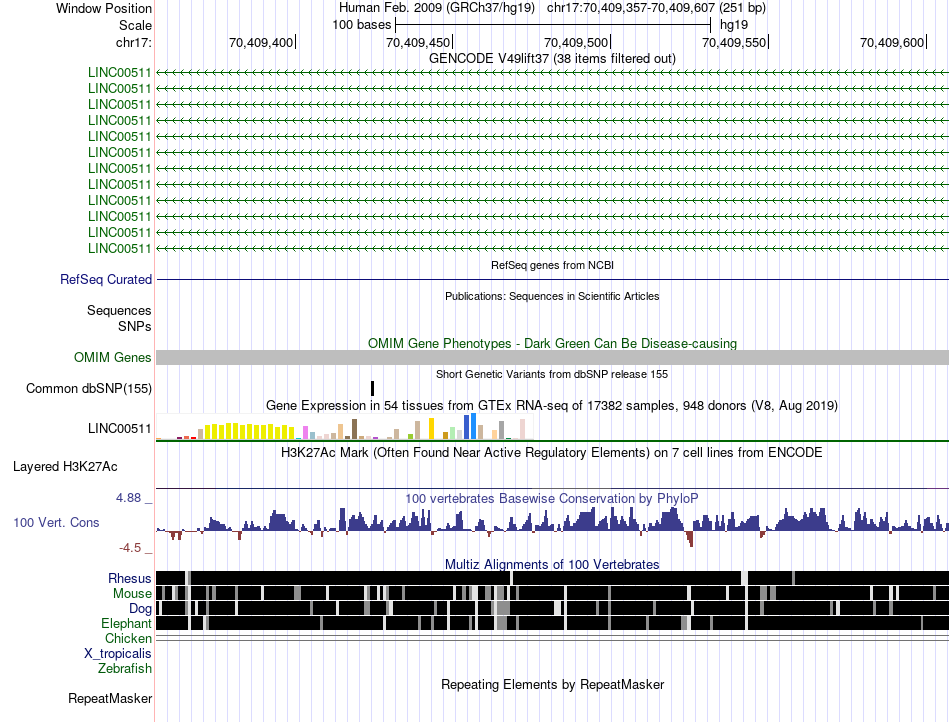Open Short Genetic Variants from dbSNP title
Viewport: 950px width, 722px height.
click(x=552, y=374)
